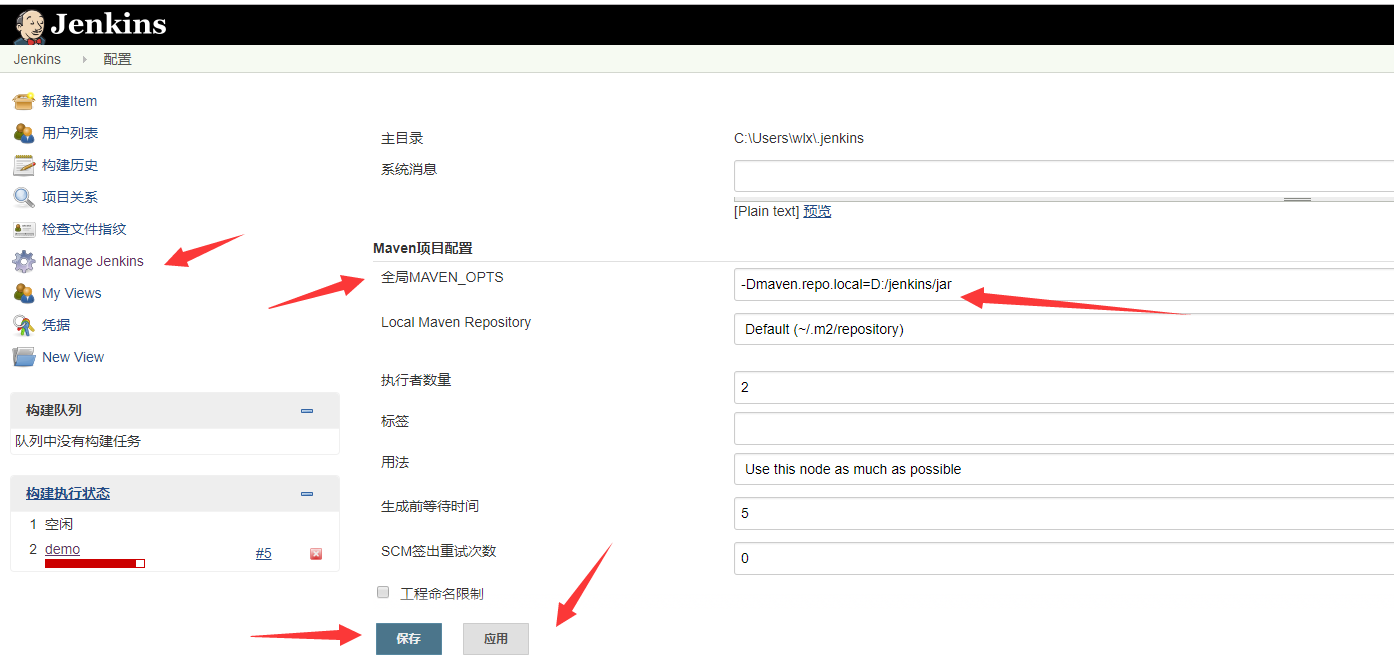Viewport: 1394px width, 662px height.
Task: Open 凭据 credentials page
Action: tap(56, 325)
